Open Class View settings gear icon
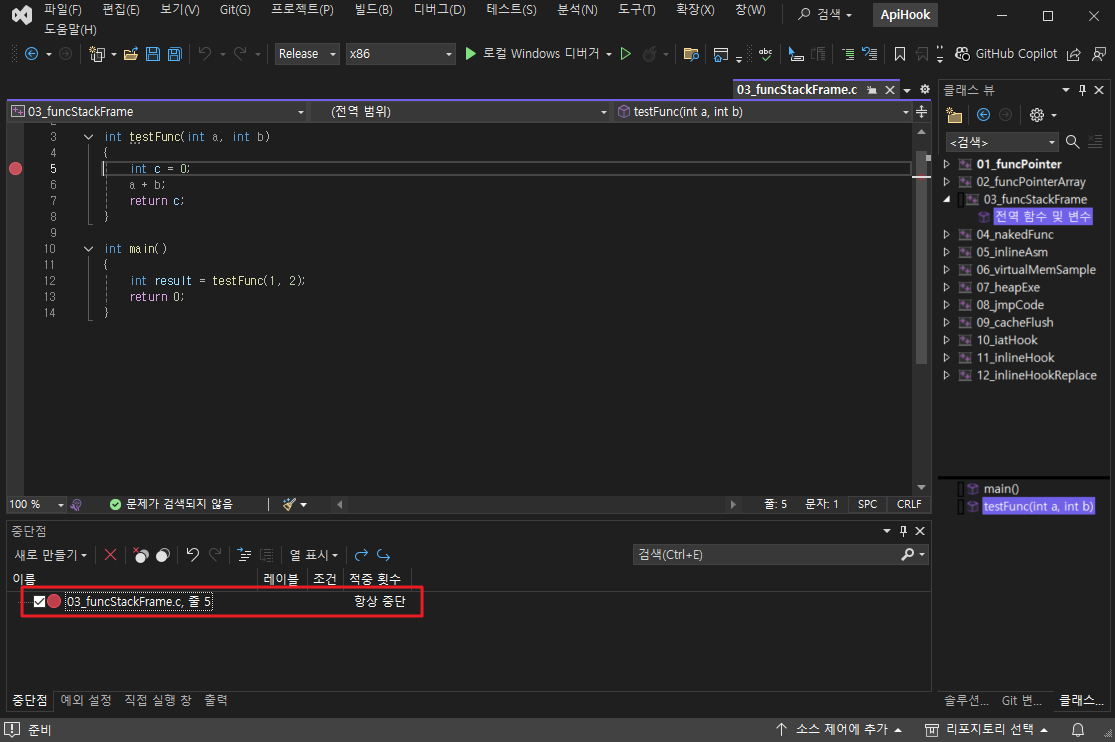The image size is (1115, 742). tap(1037, 115)
